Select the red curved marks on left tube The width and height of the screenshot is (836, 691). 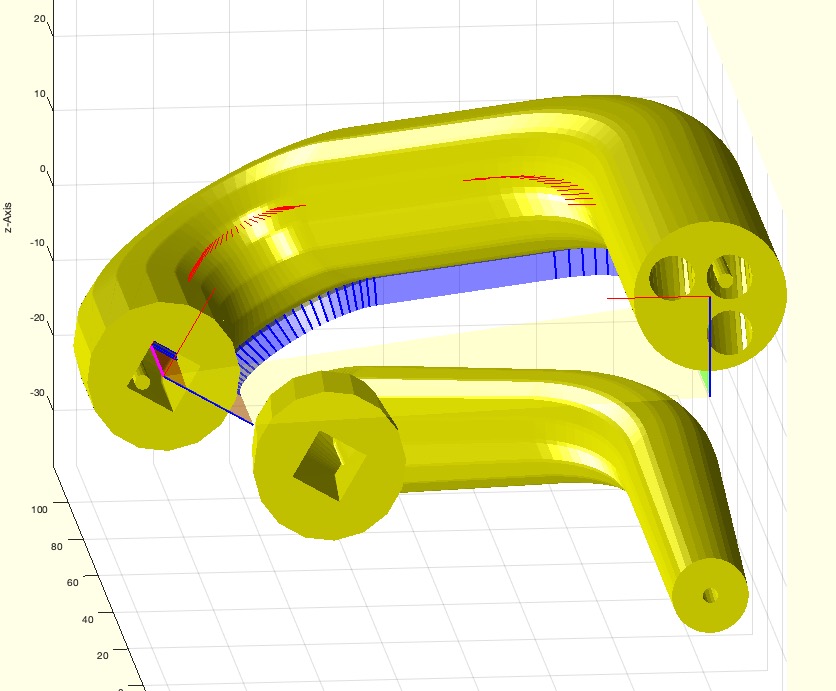point(232,231)
